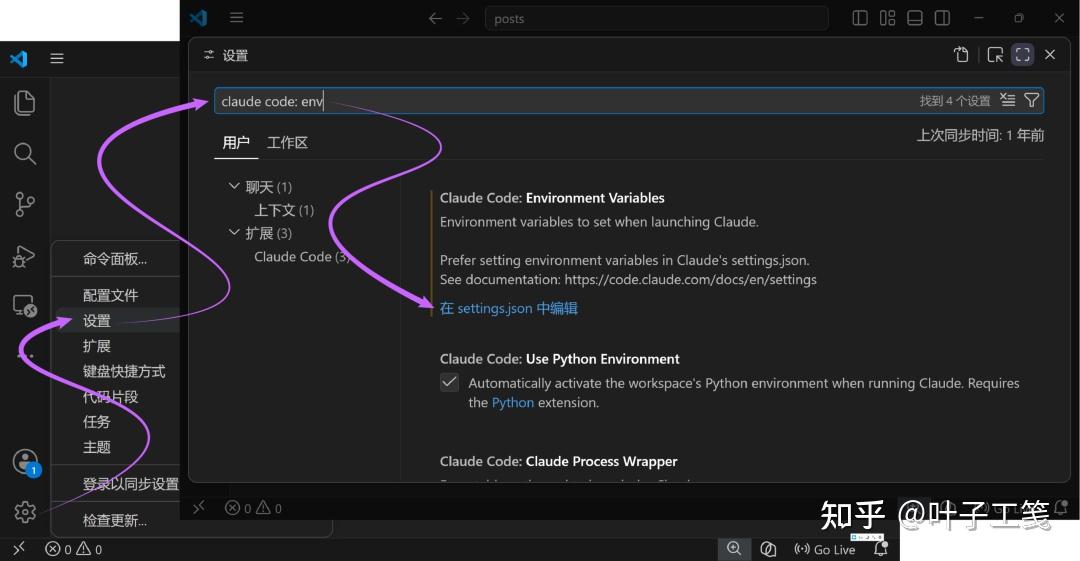The height and width of the screenshot is (561, 1080).
Task: Open hamburger menu in right window
Action: pyautogui.click(x=236, y=18)
